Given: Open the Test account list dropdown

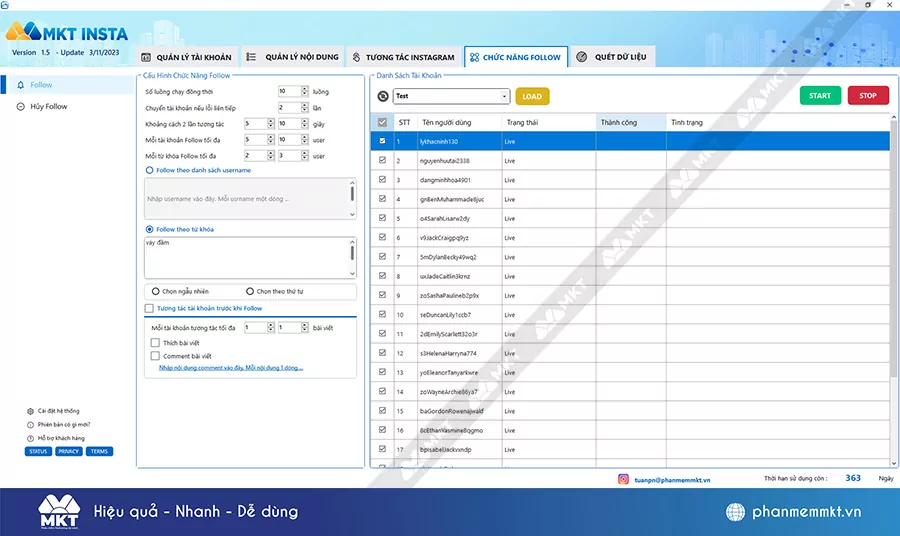Looking at the screenshot, I should (504, 96).
